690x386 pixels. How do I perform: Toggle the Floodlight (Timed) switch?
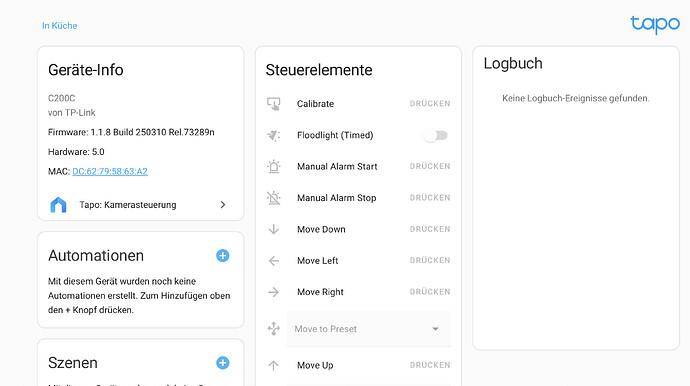pos(436,136)
